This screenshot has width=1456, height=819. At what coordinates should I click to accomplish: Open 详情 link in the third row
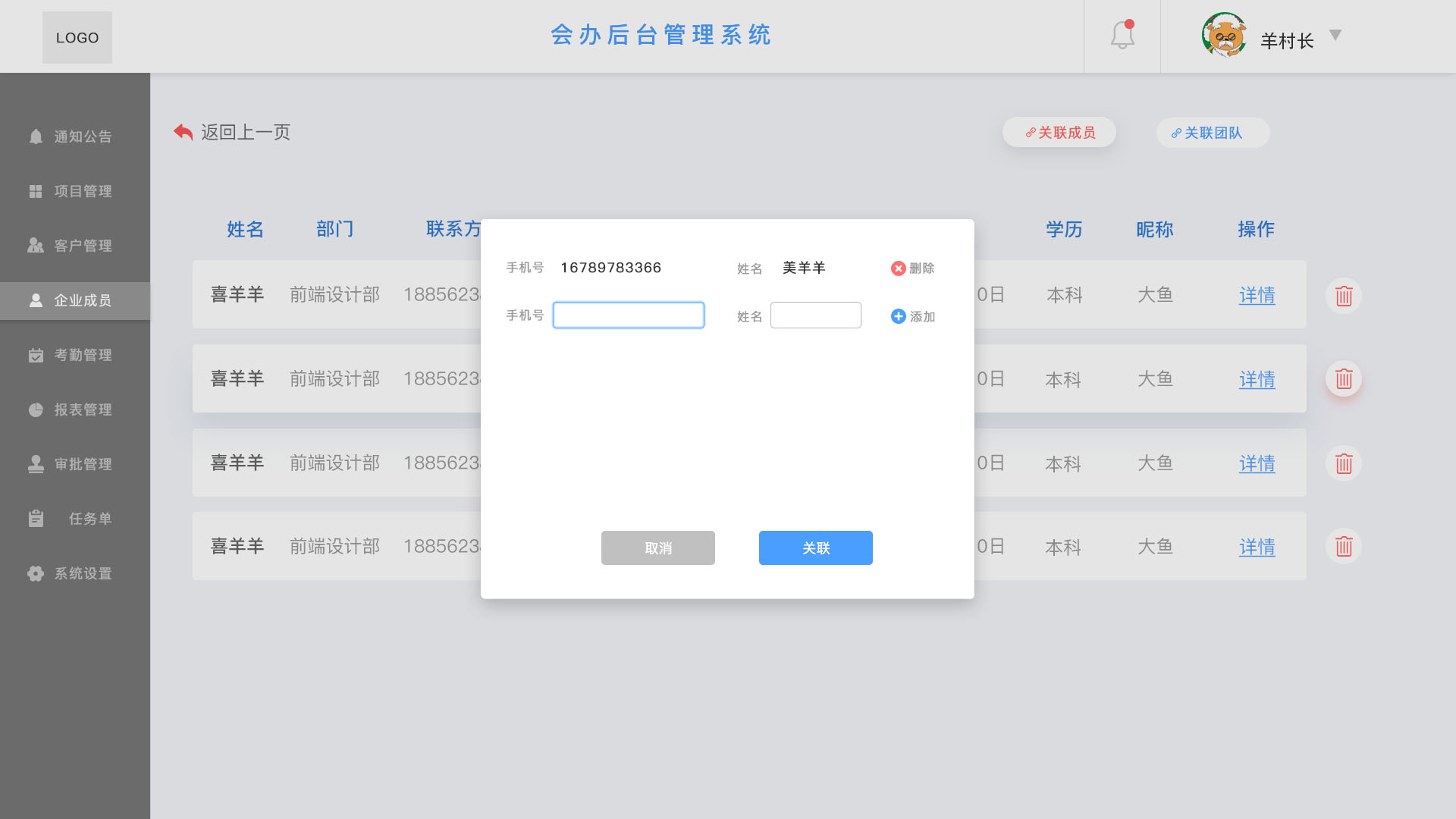[1257, 463]
